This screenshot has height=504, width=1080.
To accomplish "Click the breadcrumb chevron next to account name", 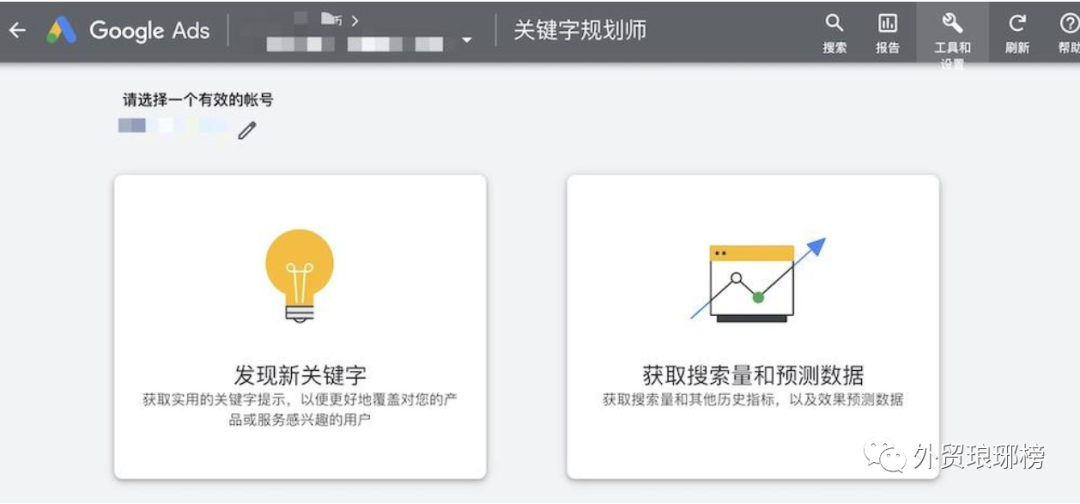I will click(355, 21).
